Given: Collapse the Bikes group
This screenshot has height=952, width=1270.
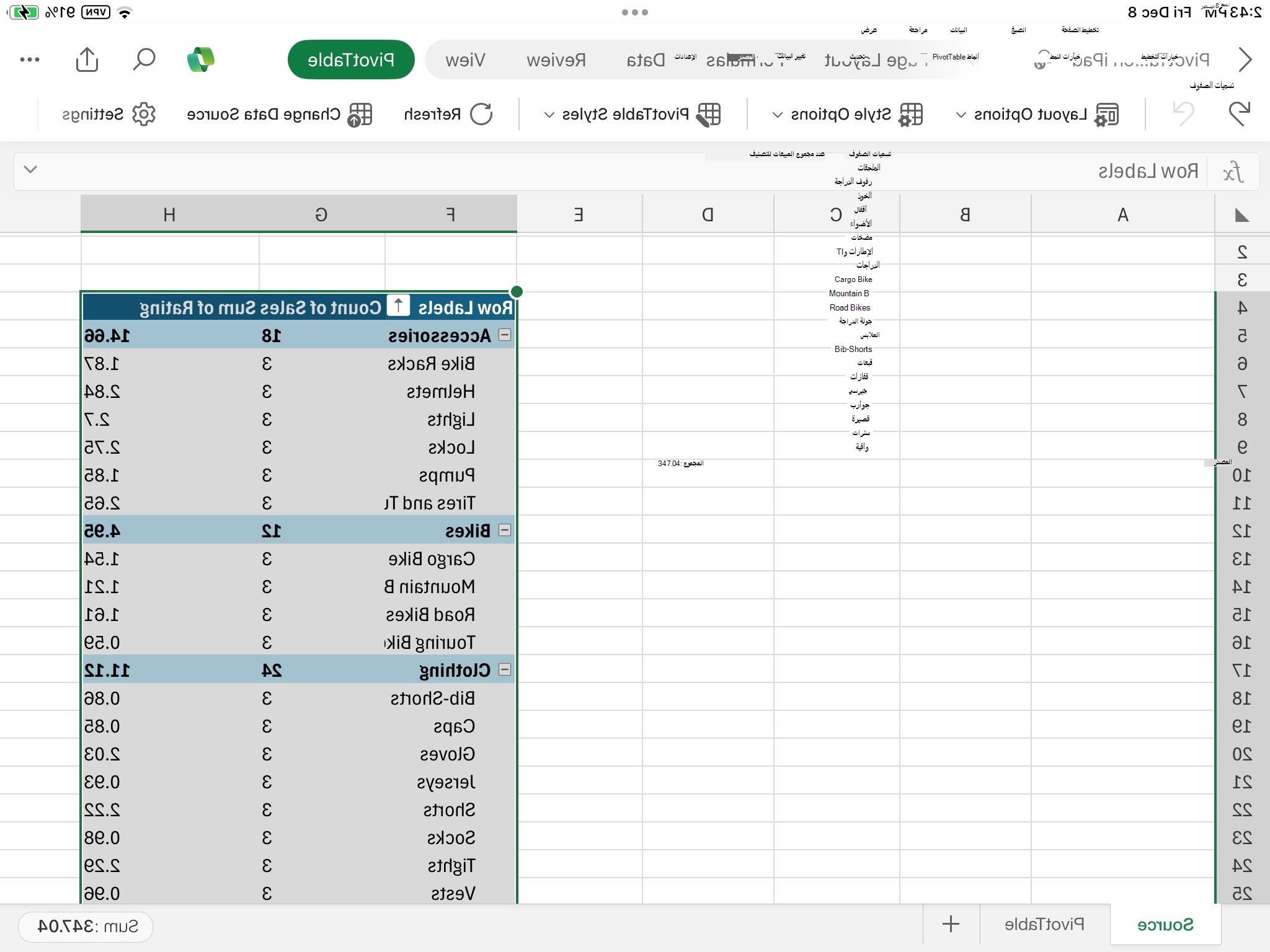Looking at the screenshot, I should (x=505, y=530).
